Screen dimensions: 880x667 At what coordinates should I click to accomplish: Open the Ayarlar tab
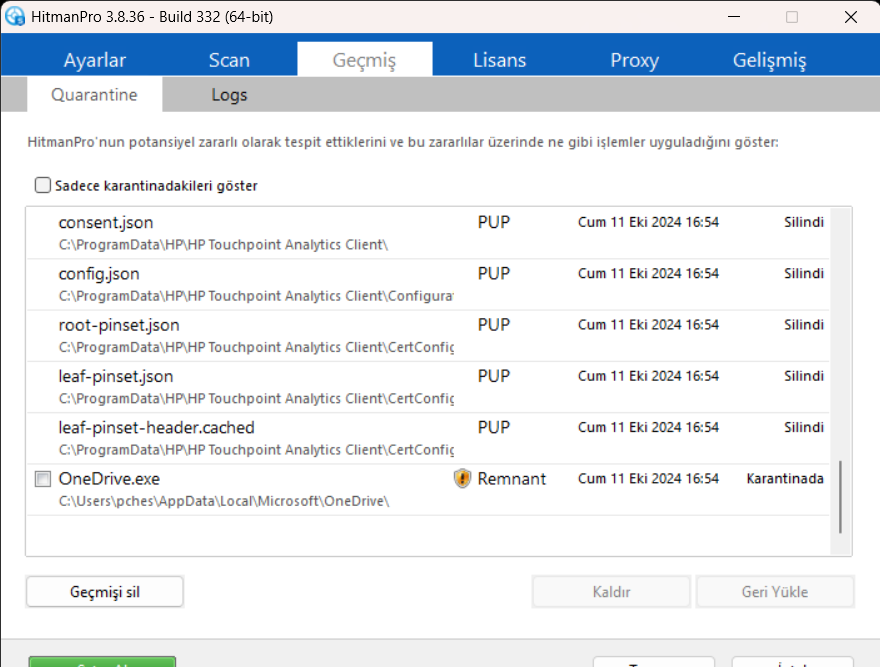coord(95,60)
